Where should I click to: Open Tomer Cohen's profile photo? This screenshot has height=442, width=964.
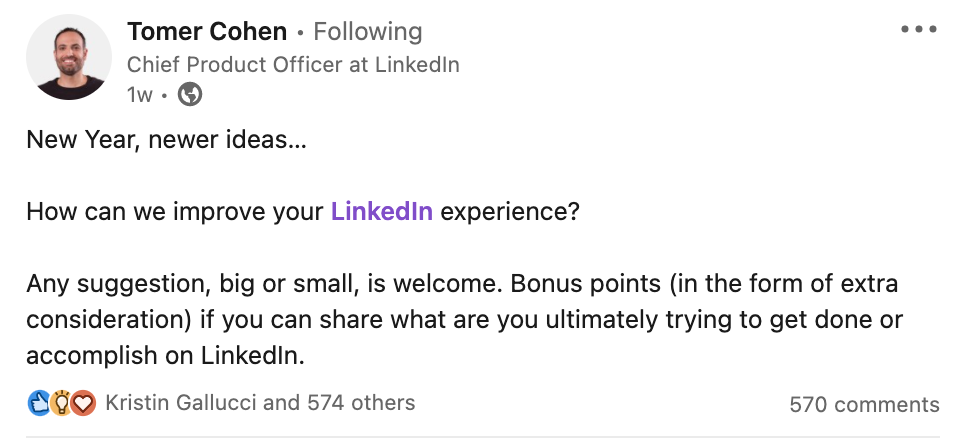tap(68, 58)
